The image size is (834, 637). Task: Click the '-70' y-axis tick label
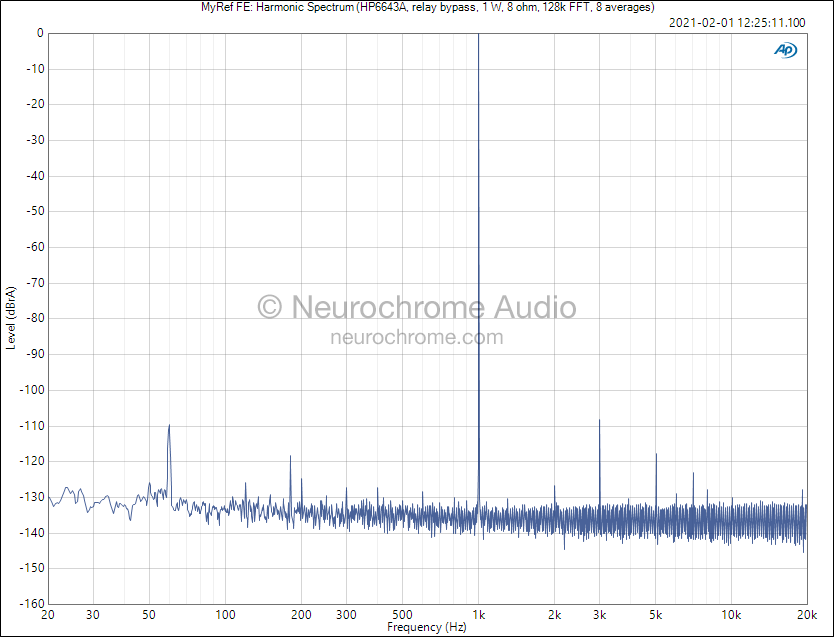36,283
